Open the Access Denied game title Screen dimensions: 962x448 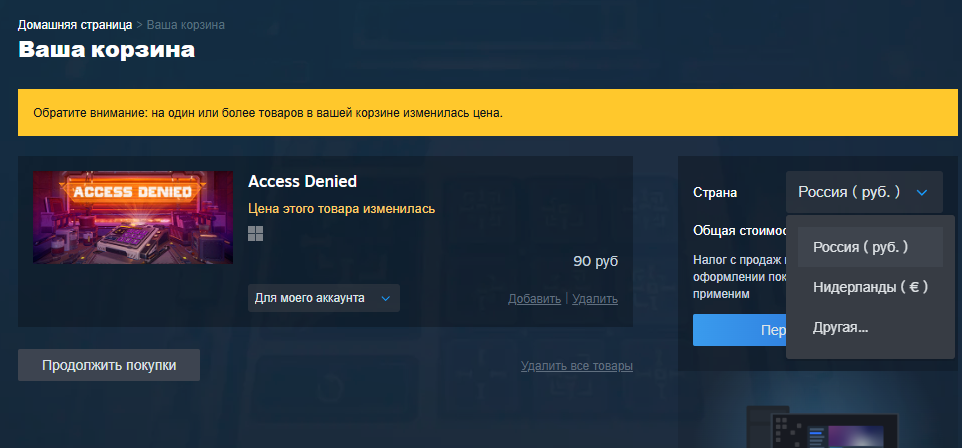click(x=302, y=182)
